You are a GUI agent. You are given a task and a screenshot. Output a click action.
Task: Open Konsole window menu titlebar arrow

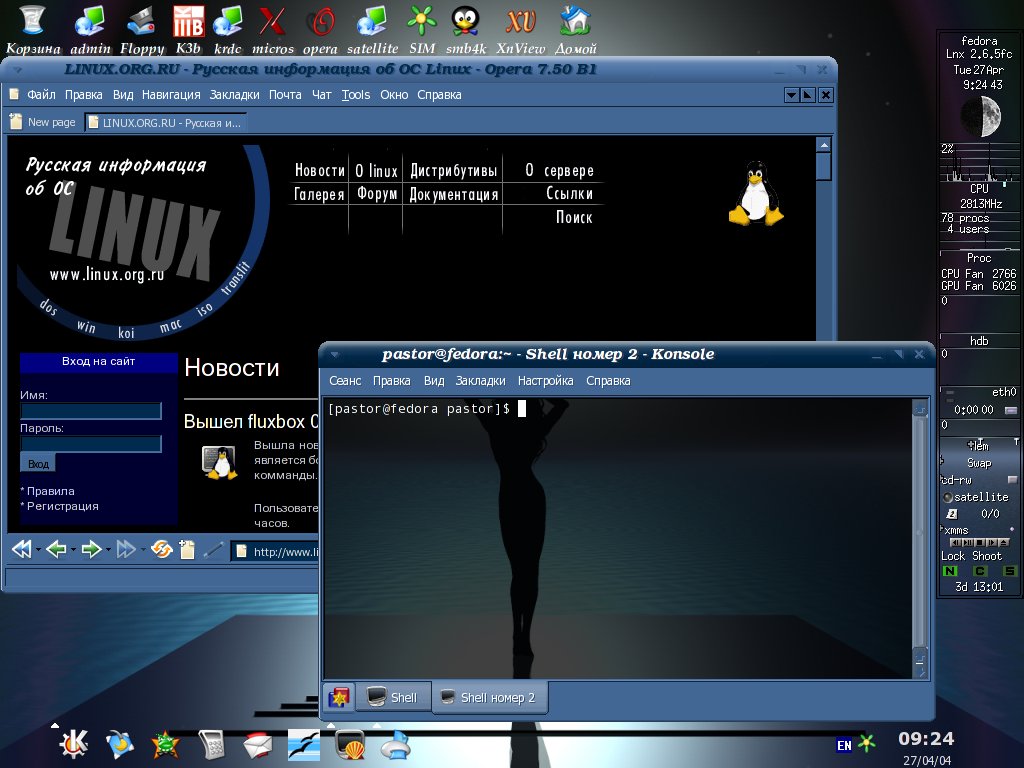[x=334, y=355]
